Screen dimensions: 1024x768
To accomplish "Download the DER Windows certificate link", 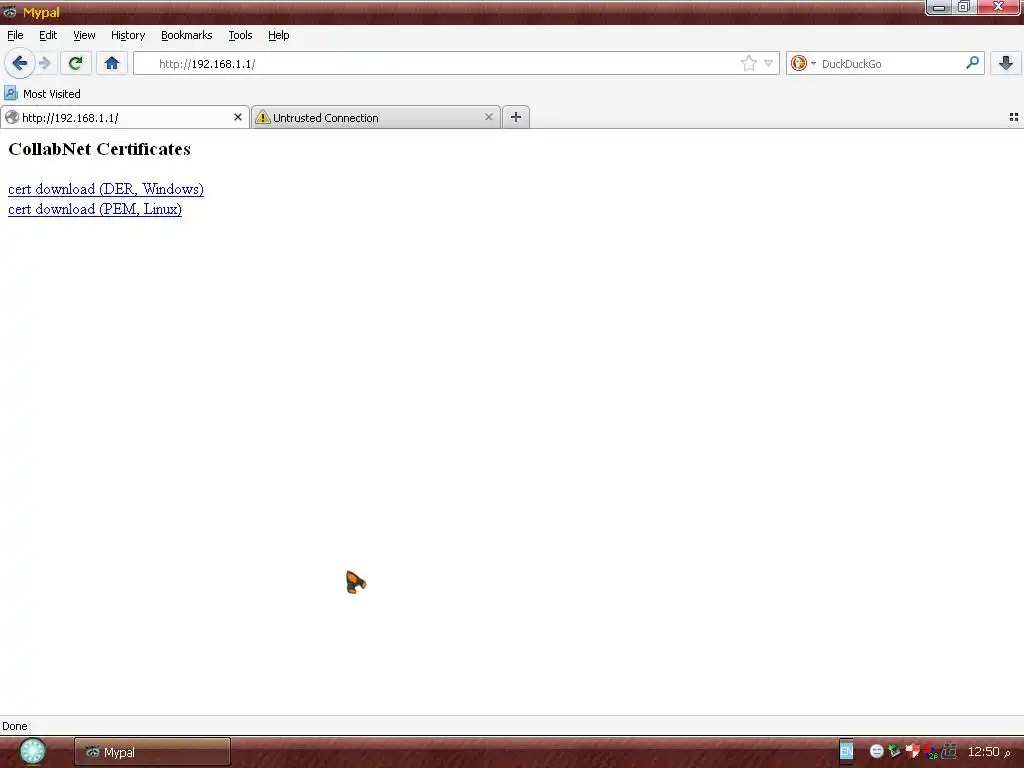I will [106, 189].
